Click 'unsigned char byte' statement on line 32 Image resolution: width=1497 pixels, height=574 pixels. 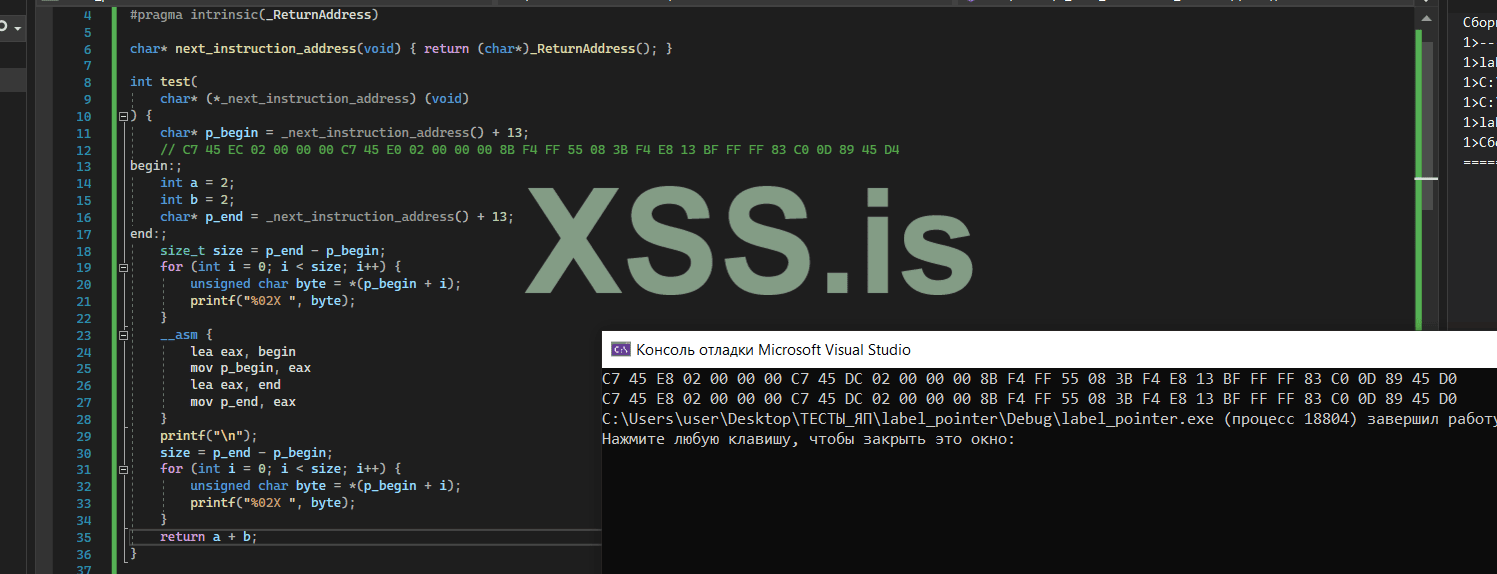point(325,486)
